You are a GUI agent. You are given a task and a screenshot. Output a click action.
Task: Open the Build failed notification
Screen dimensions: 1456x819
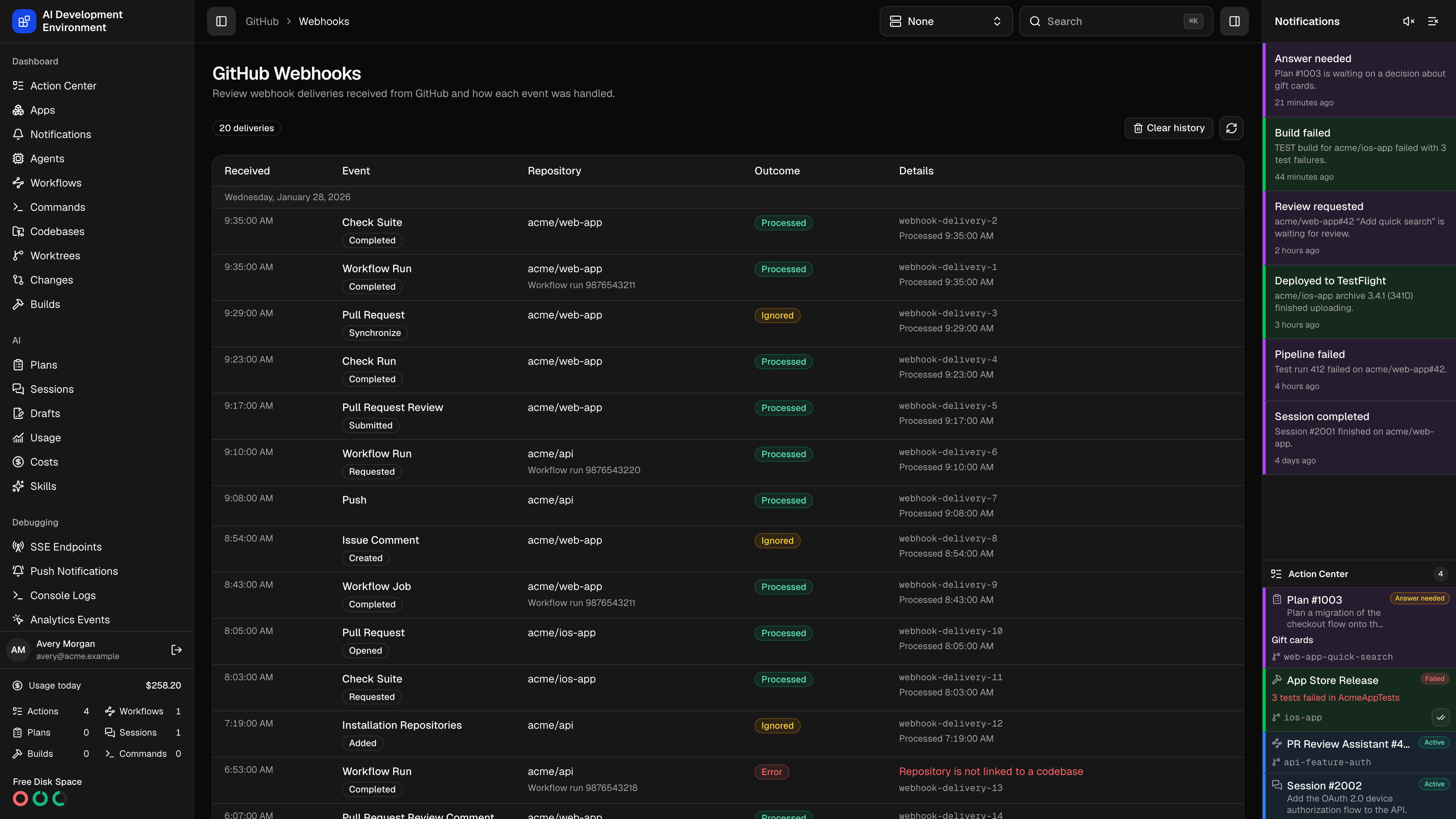tap(1359, 154)
